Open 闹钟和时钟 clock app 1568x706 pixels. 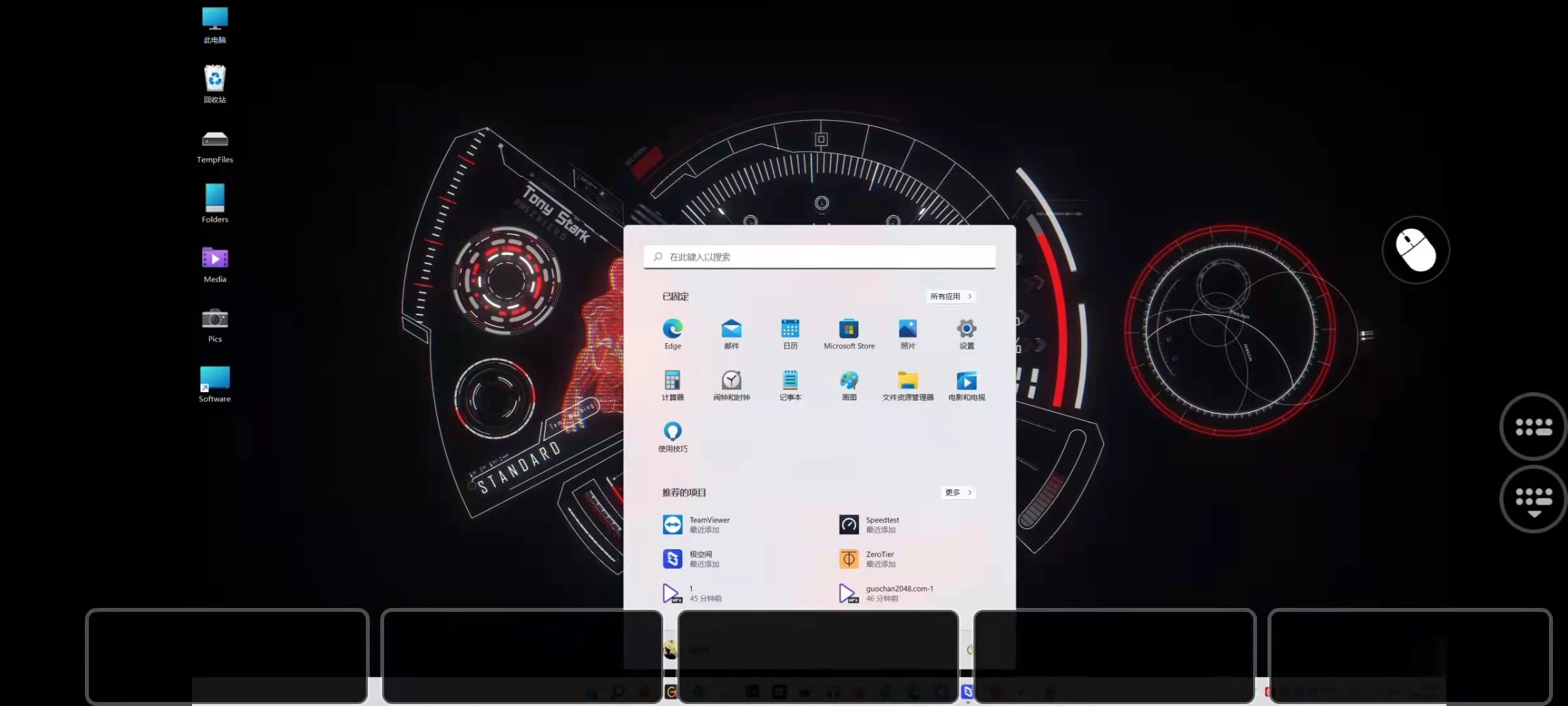[x=731, y=385]
